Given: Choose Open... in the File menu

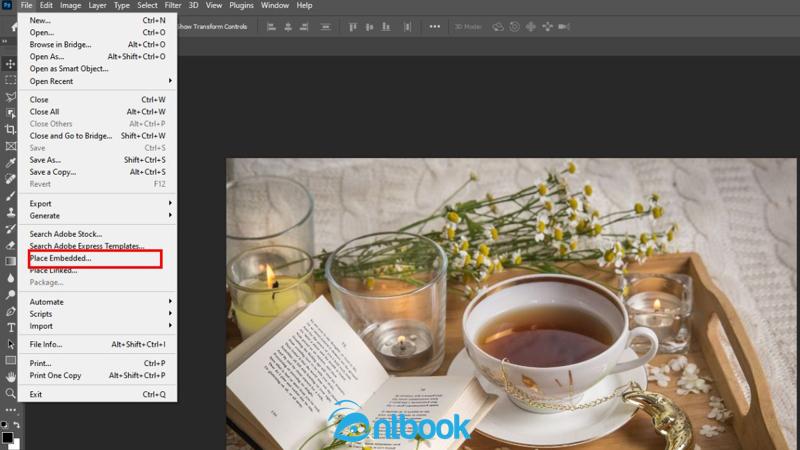Looking at the screenshot, I should [97, 32].
